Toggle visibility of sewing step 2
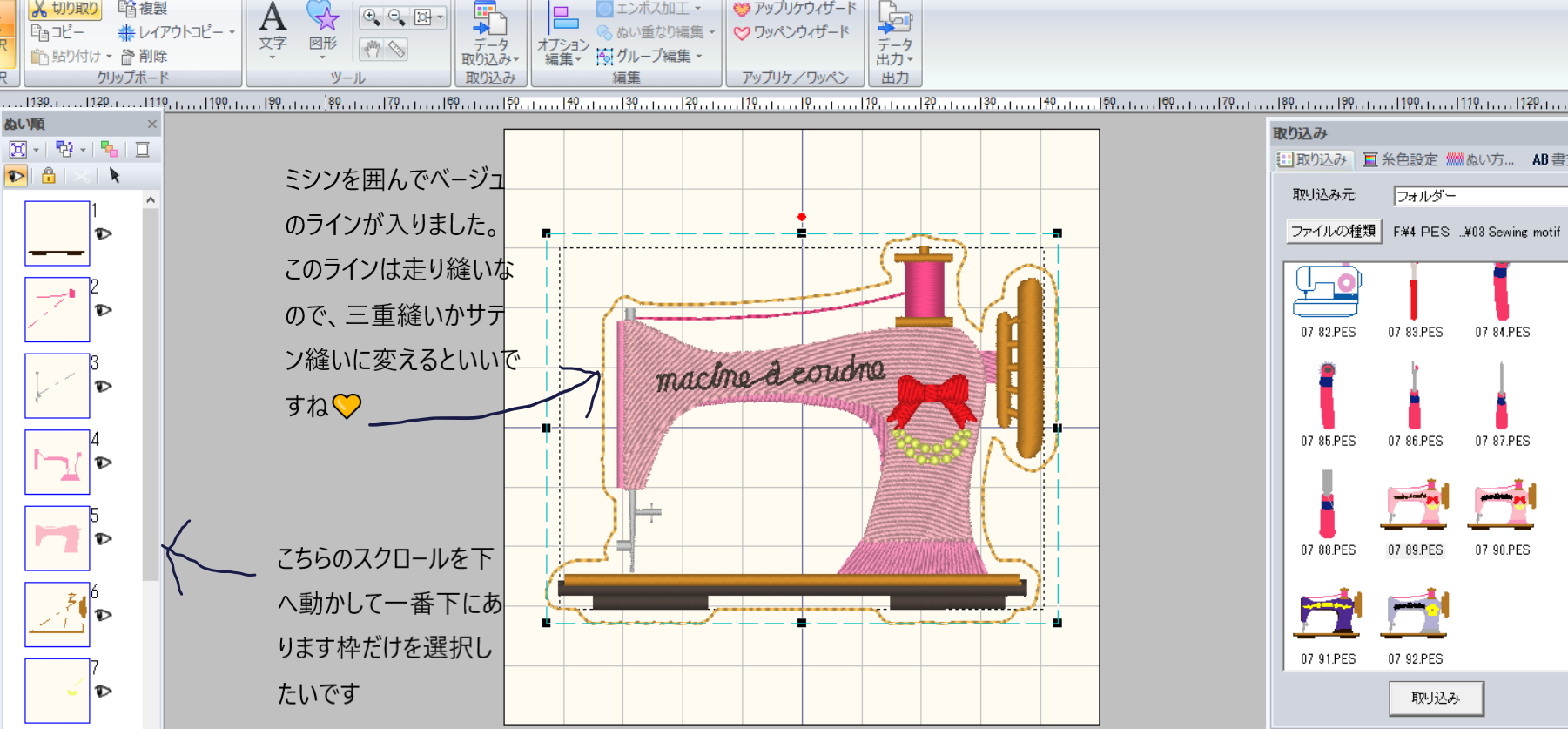This screenshot has width=1568, height=729. click(x=103, y=310)
